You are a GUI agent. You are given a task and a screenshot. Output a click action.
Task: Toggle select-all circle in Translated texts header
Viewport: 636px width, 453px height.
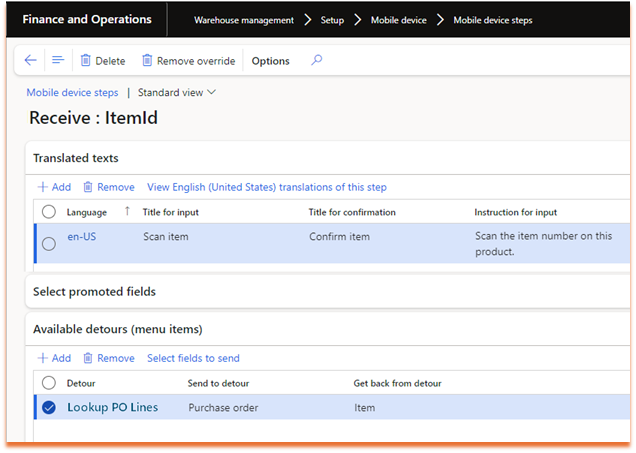point(49,212)
